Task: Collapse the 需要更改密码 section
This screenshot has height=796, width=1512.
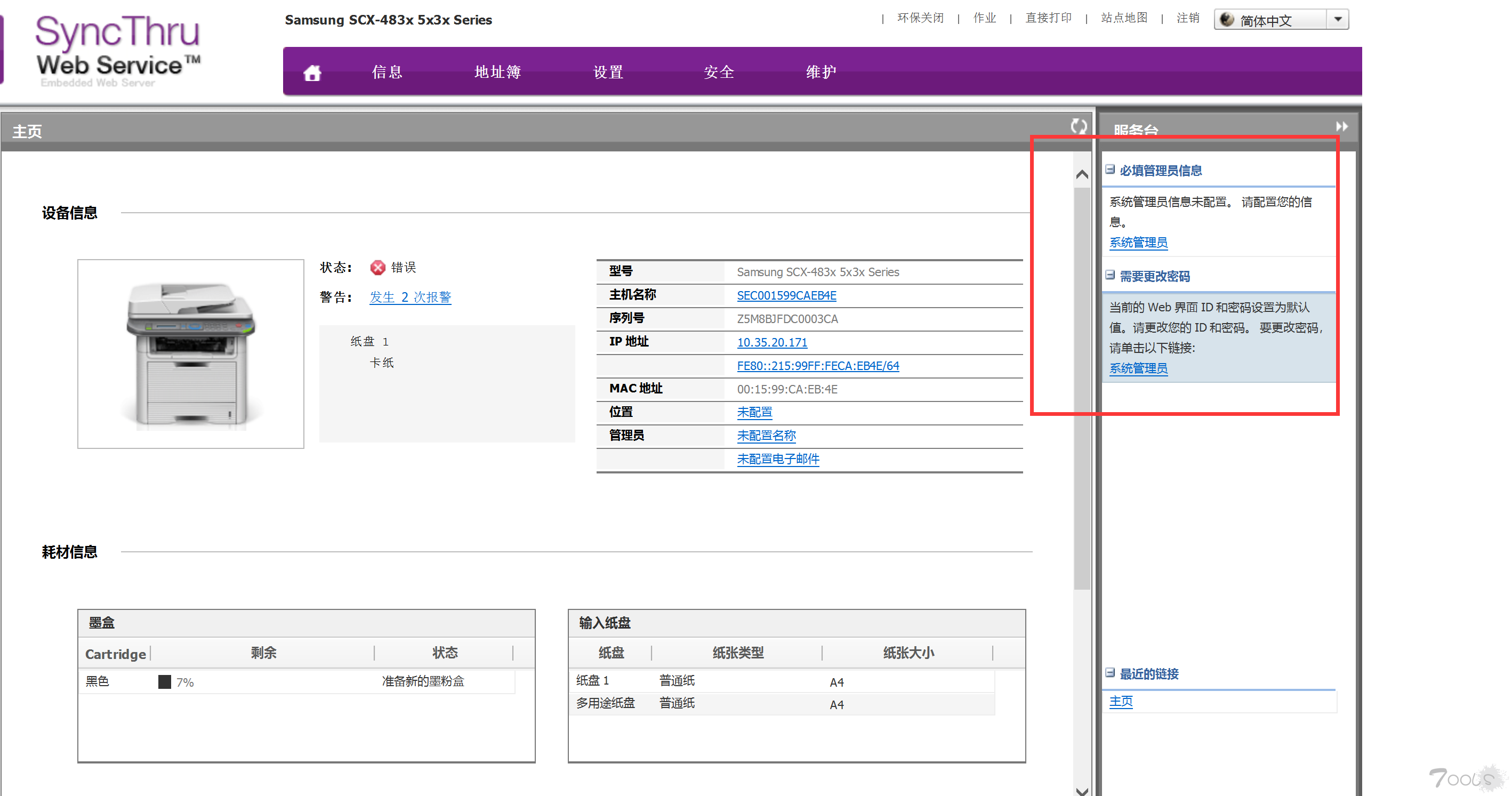Action: (x=1110, y=275)
